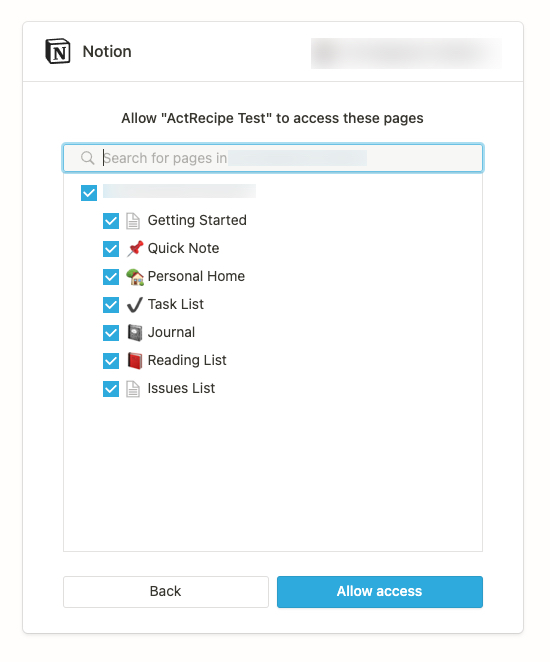Image resolution: width=550 pixels, height=662 pixels.
Task: Uncheck the Getting Started checkbox
Action: tap(111, 220)
